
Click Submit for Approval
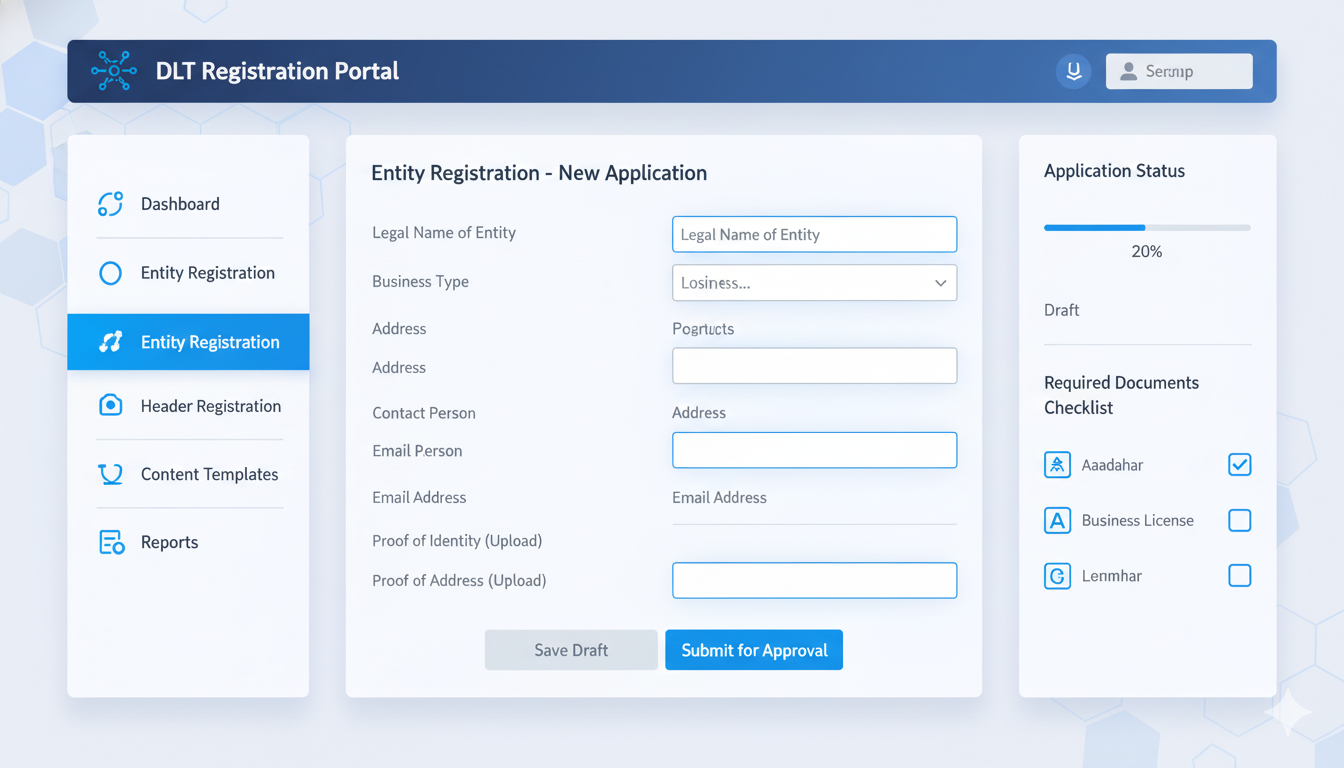click(754, 650)
